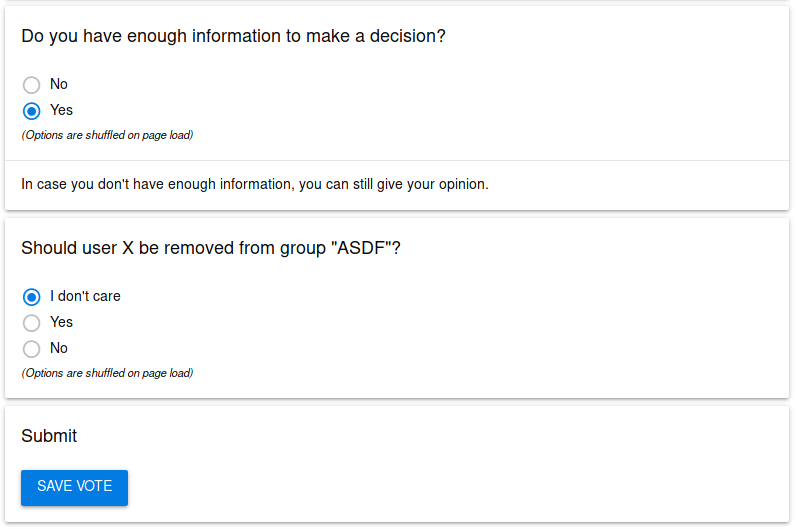This screenshot has width=797, height=529.
Task: Click "No" label text under user removal question
Action: 59,349
